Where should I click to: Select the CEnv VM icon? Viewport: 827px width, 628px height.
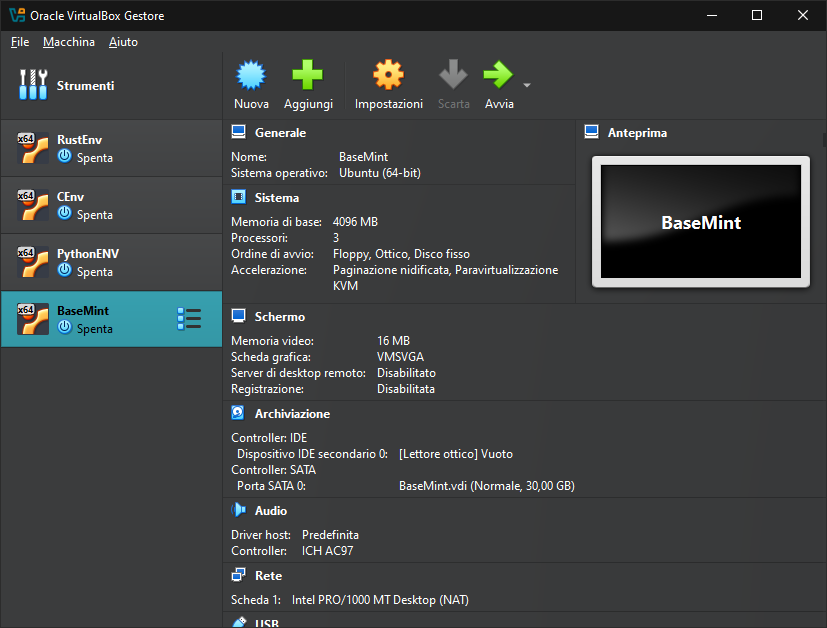(x=33, y=205)
